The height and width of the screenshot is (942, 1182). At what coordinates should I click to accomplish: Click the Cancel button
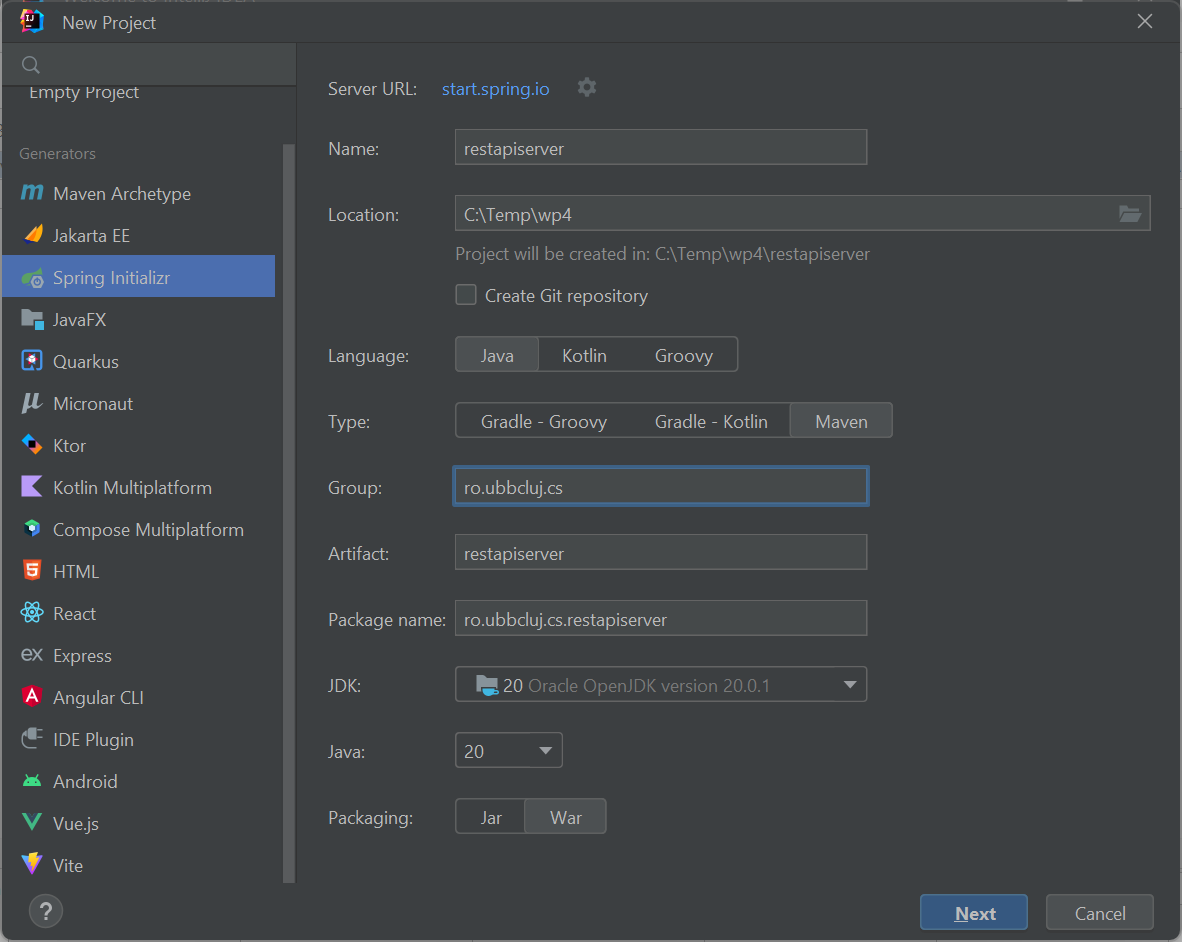[1100, 913]
